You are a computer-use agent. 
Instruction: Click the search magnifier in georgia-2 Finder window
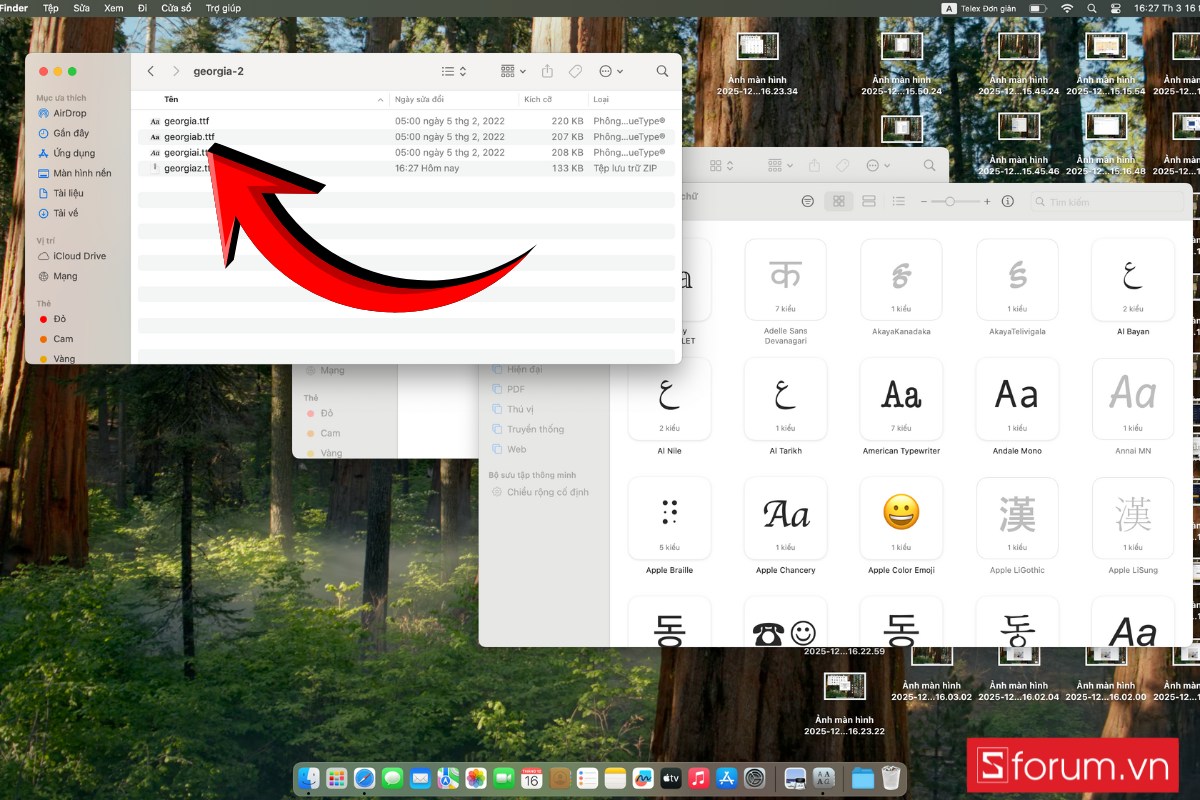[x=662, y=71]
